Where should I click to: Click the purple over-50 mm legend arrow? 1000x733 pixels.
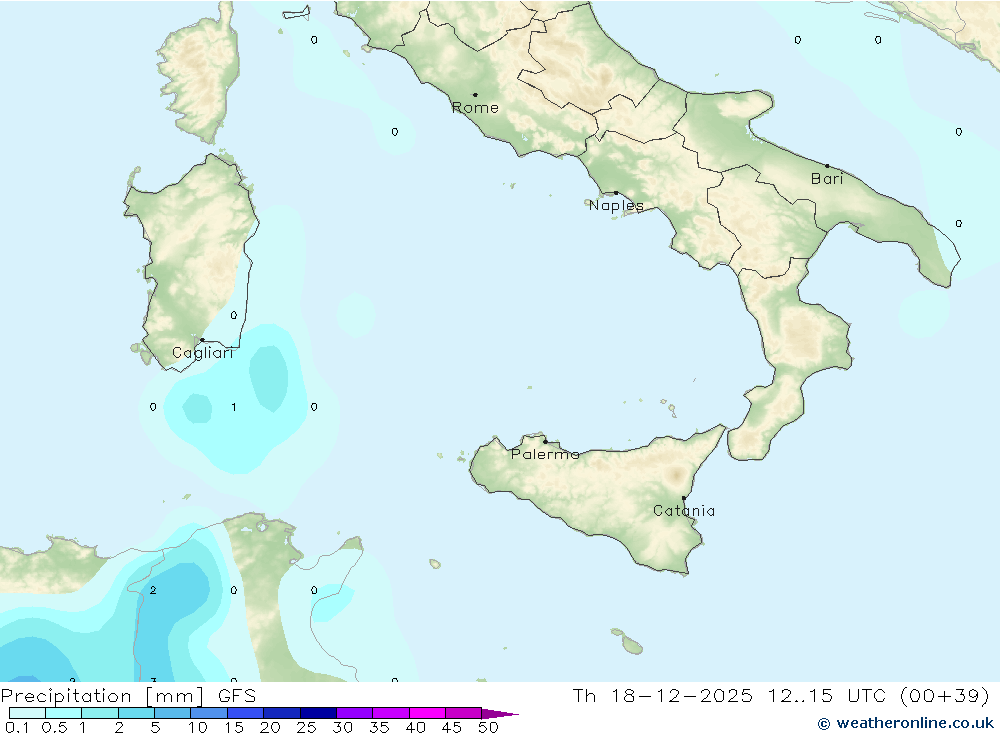pos(500,714)
